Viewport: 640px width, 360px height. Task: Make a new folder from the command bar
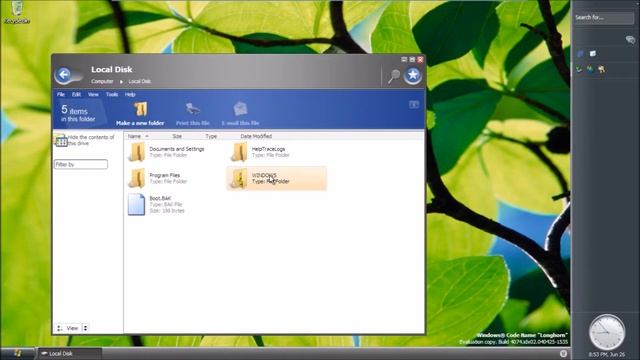click(x=140, y=114)
